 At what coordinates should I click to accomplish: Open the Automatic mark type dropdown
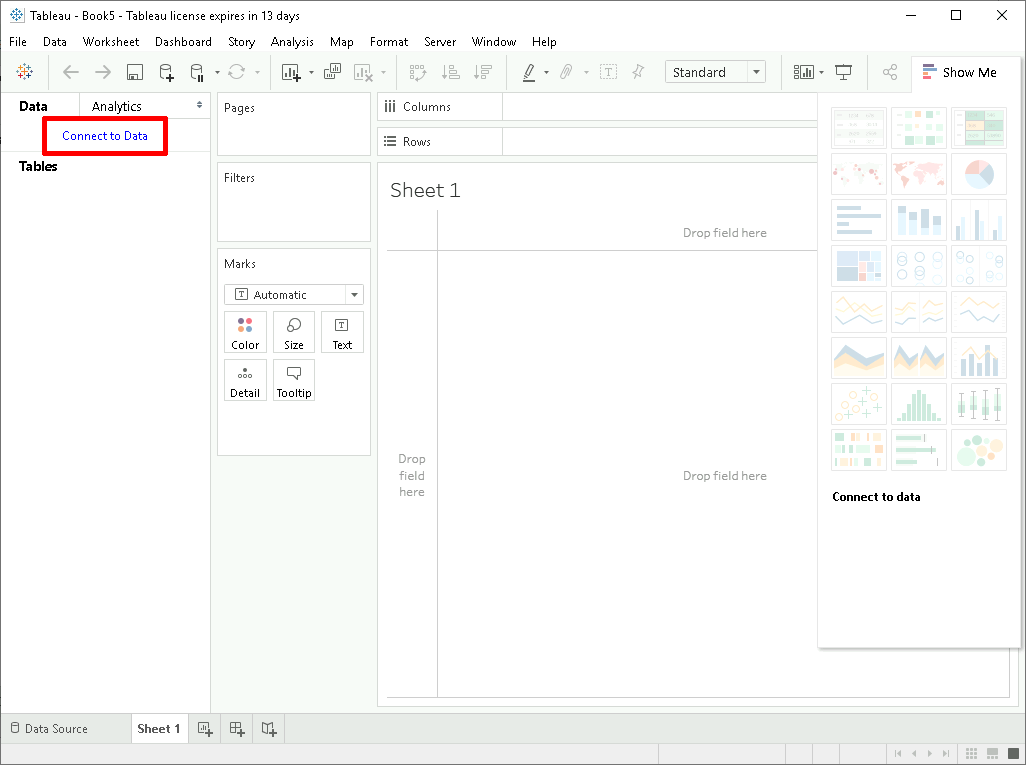(x=294, y=295)
